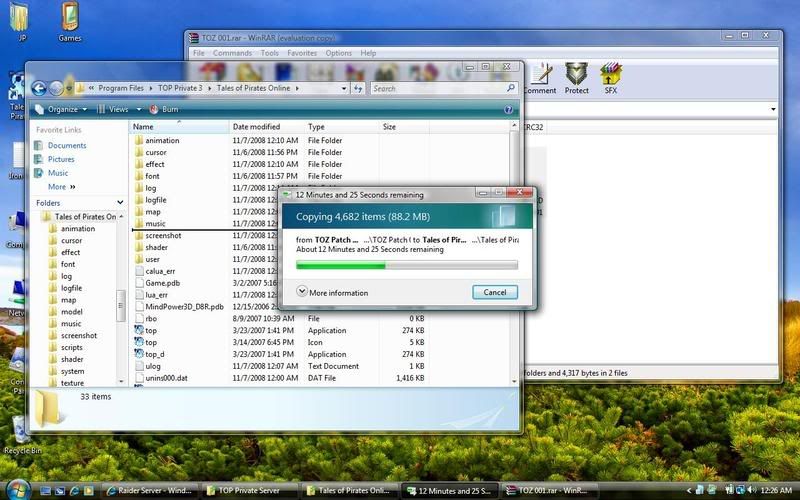Collapse the Folders pane chevron
The height and width of the screenshot is (500, 800).
point(121,202)
